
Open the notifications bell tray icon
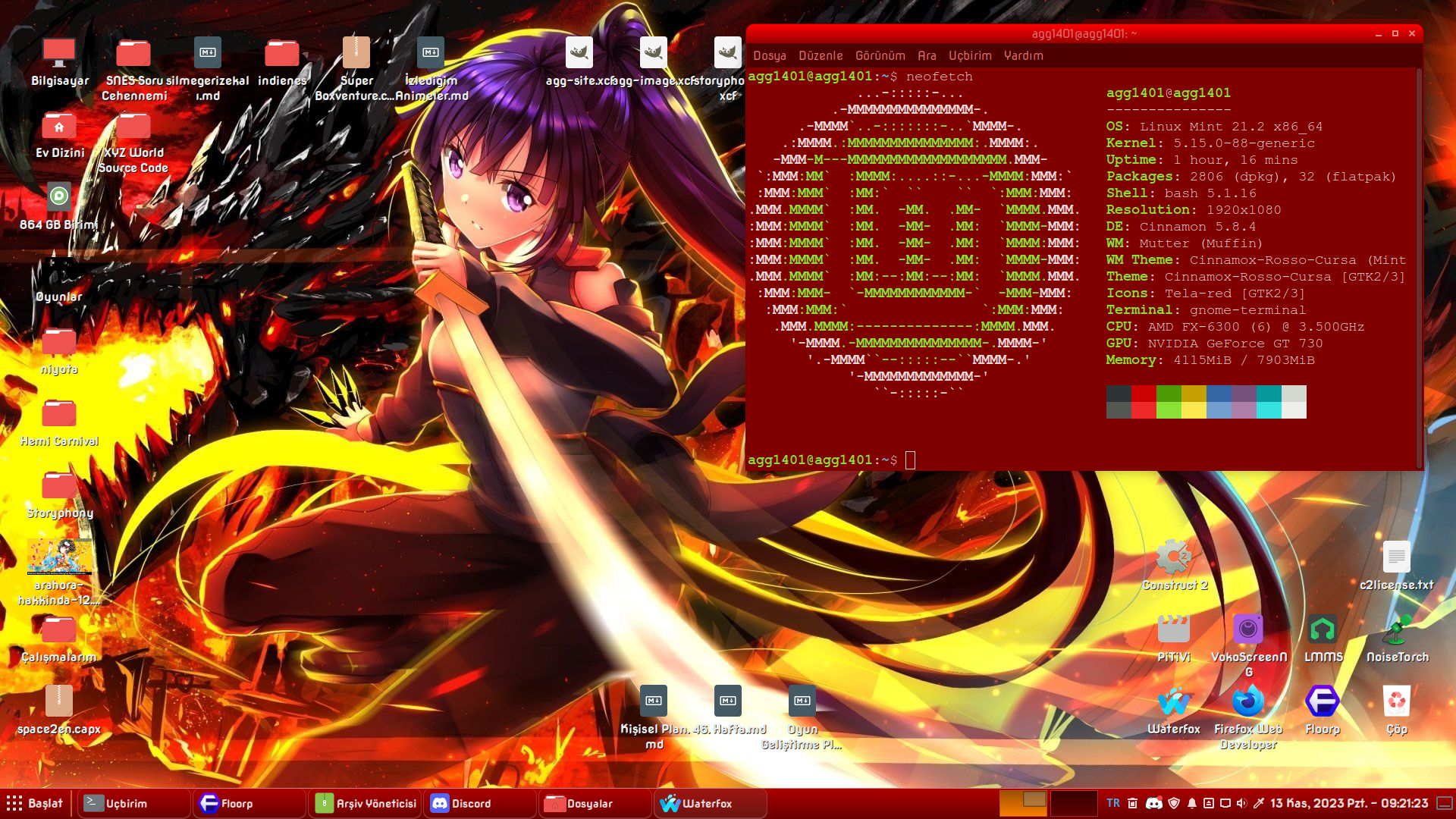(1191, 803)
